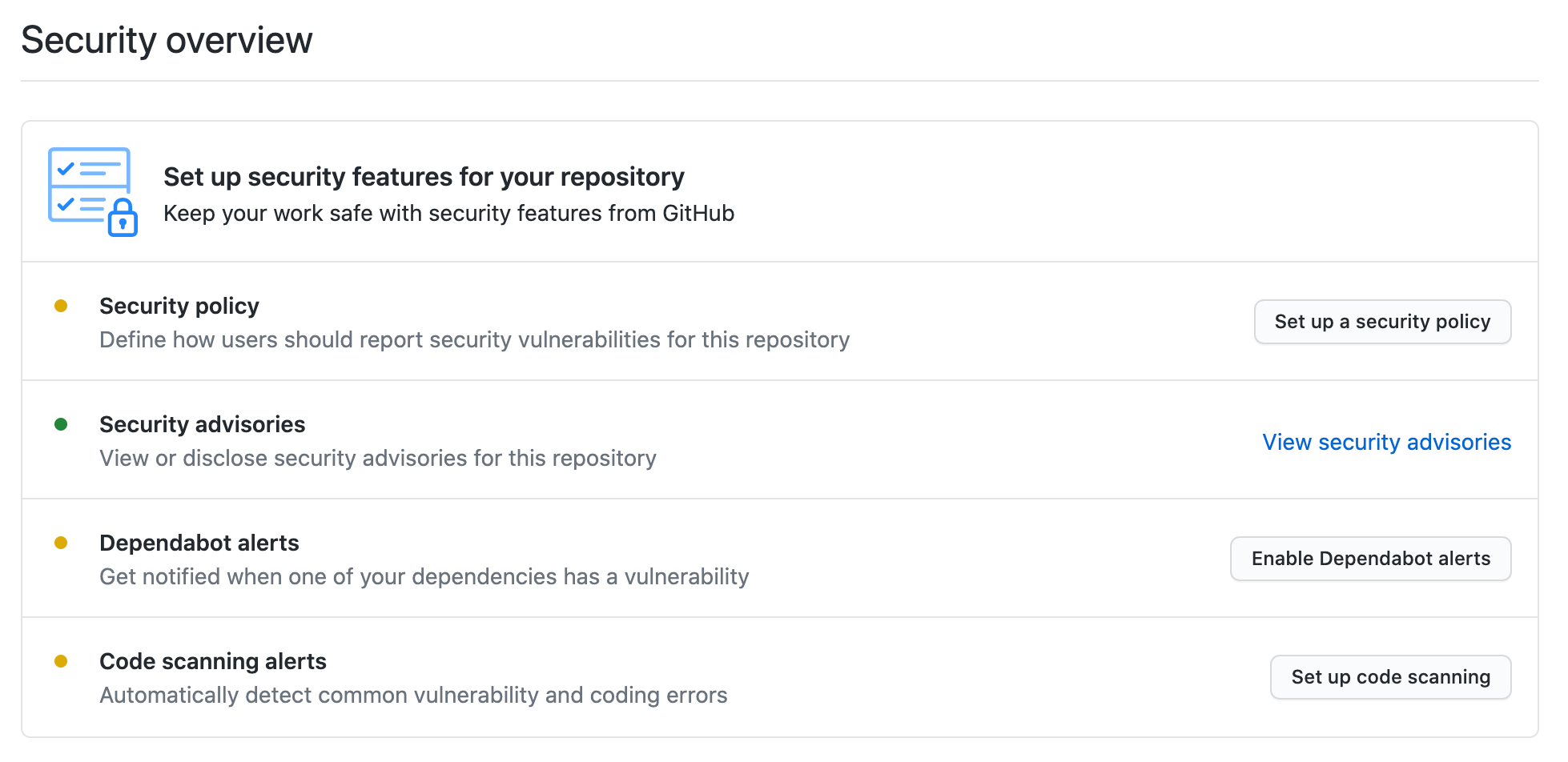Click the Keep your work safe subtitle text
Viewport: 1568px width, 762px height.
pos(448,214)
